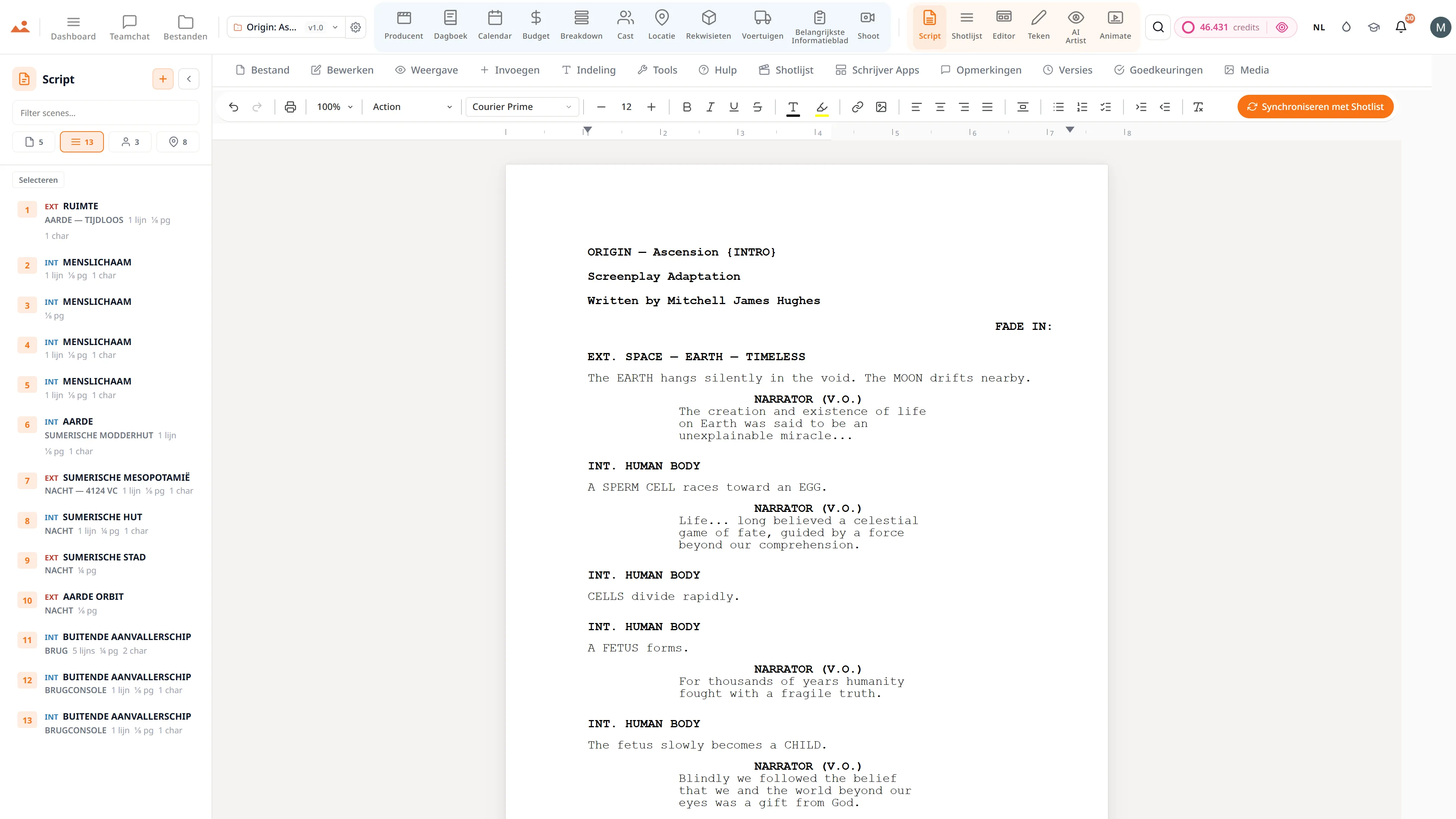The image size is (1456, 819).
Task: Select scene 7 SUMERISCHE MESOPOTAMIË
Action: click(x=106, y=484)
